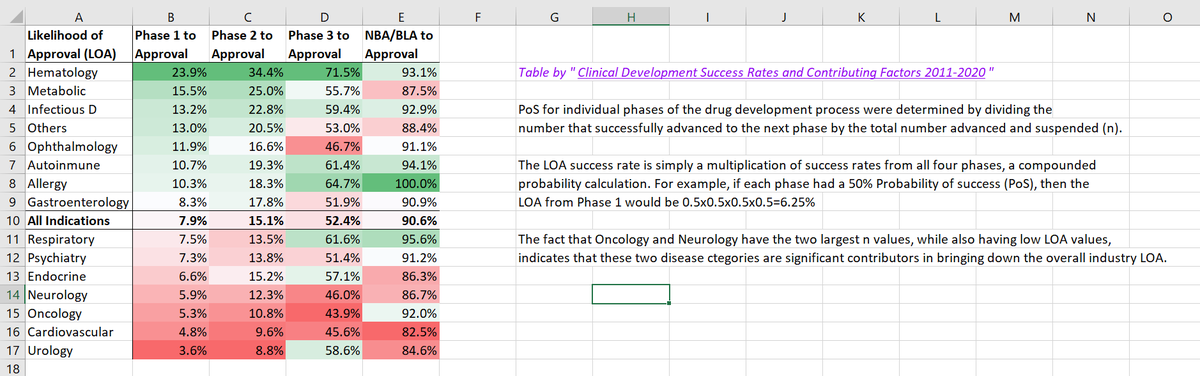Viewport: 1200px width, 376px height.
Task: Select All Indications Phase 3 value 52.4%
Action: pos(325,221)
